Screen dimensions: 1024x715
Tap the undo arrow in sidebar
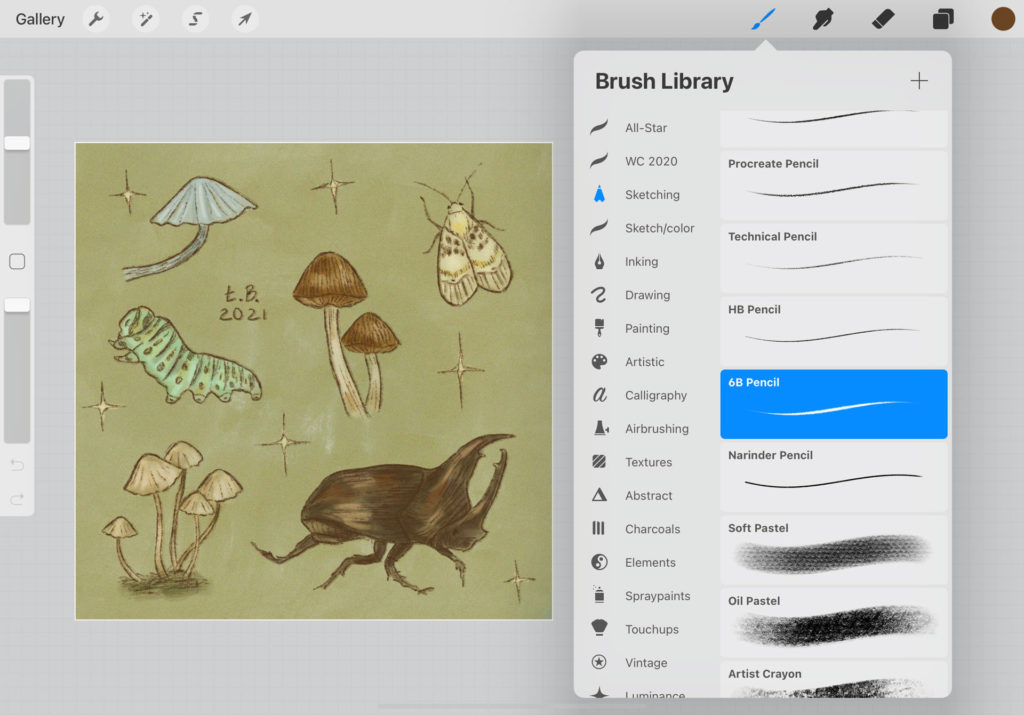[17, 466]
